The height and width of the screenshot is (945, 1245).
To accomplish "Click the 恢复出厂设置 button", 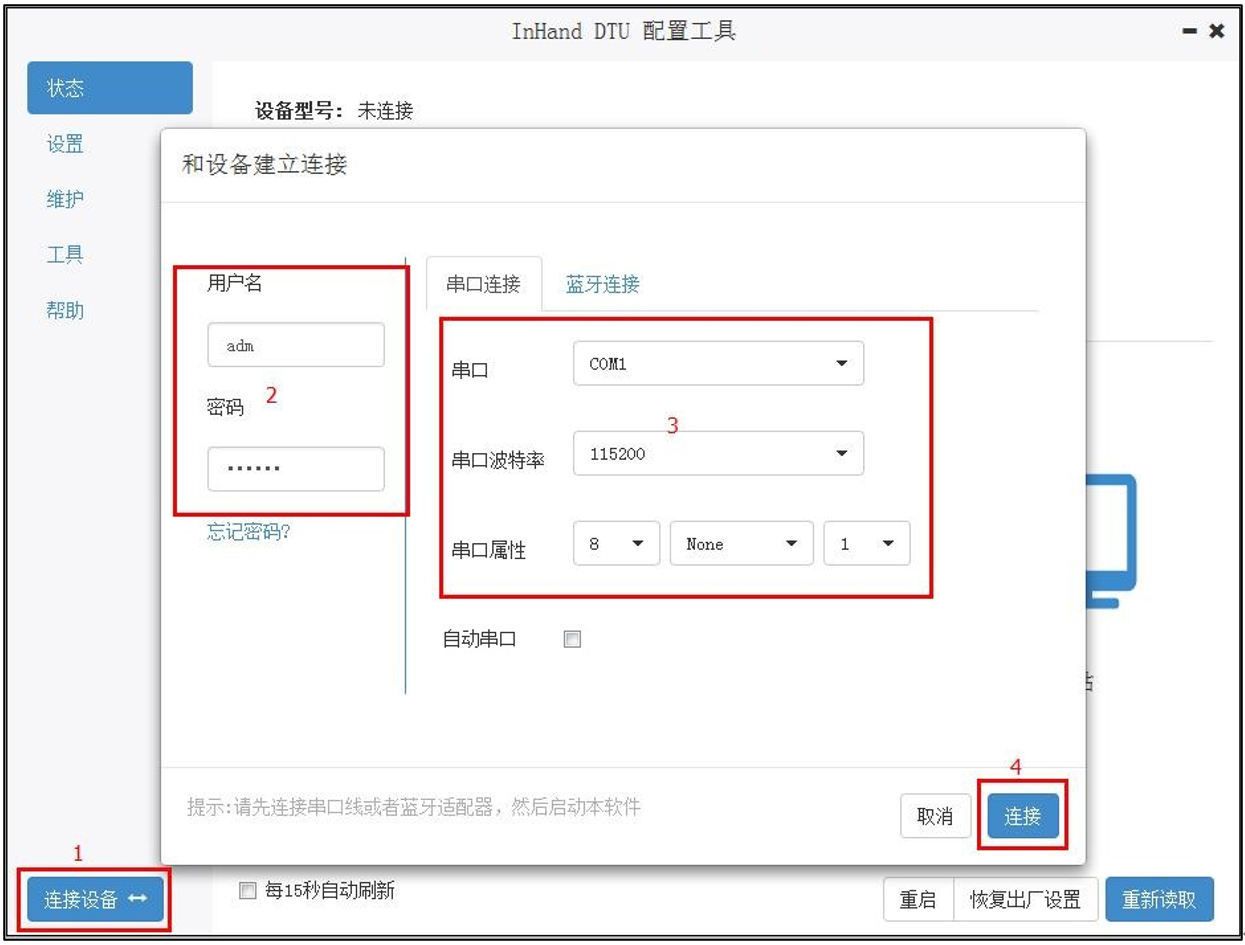I will pos(1026,899).
